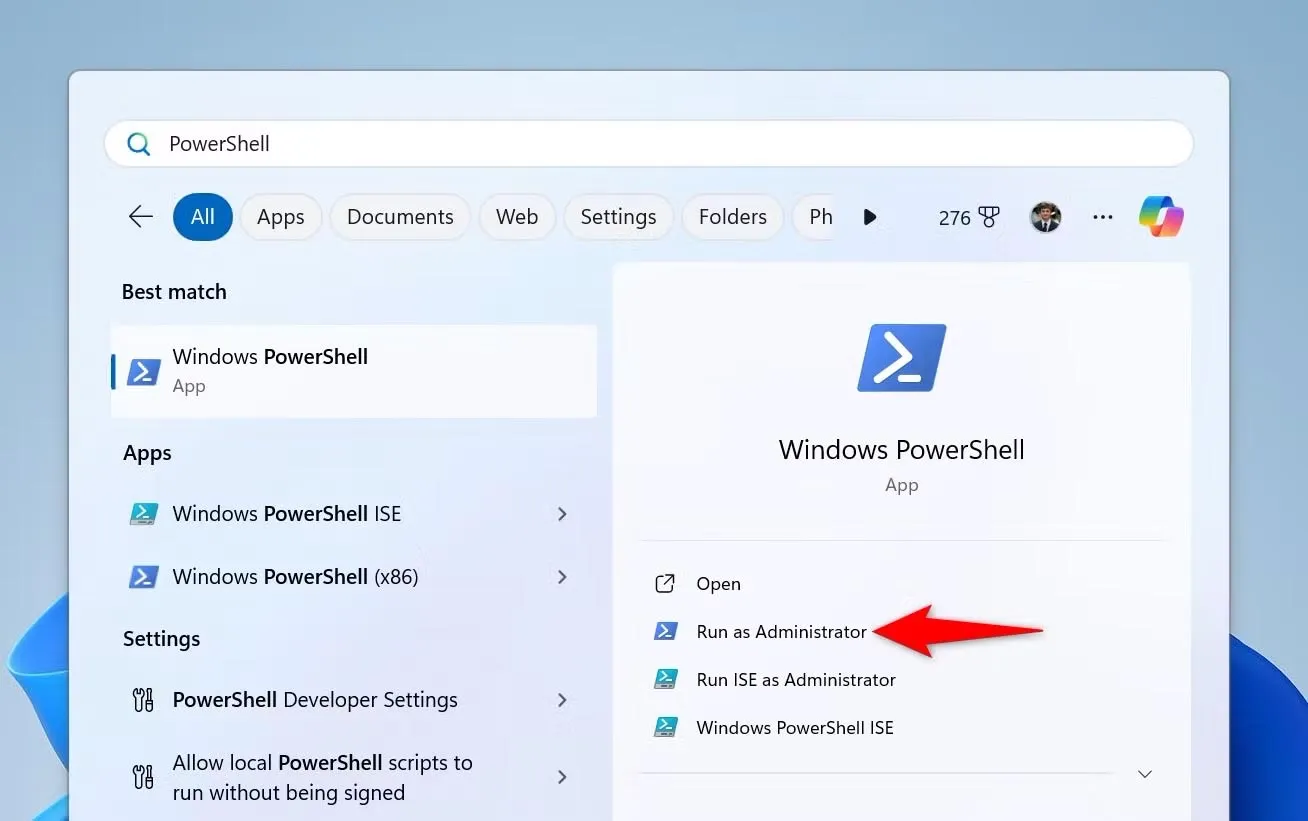Click Windows PowerShell ISE preview action icon
This screenshot has width=1308, height=821.
[665, 727]
